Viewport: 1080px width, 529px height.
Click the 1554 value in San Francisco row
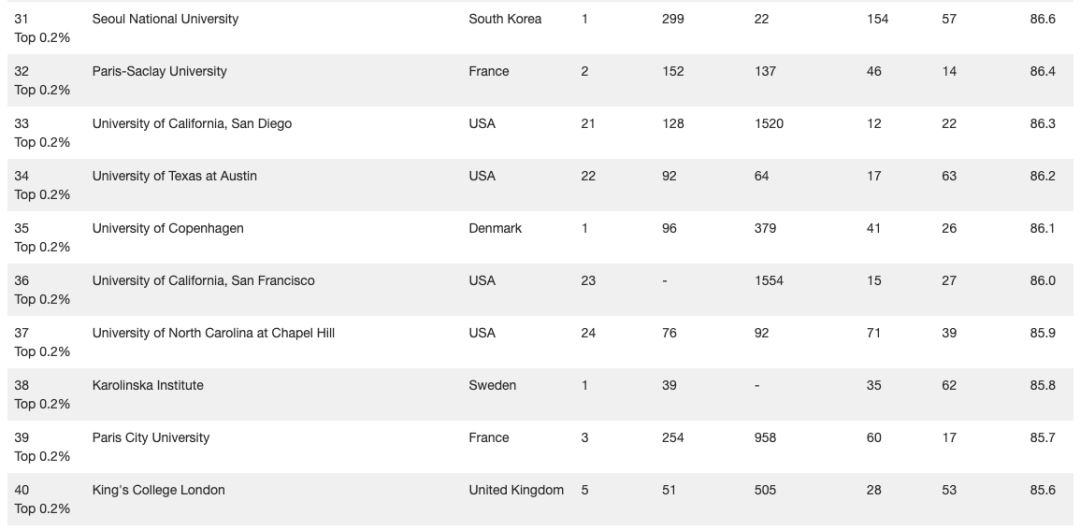point(769,281)
